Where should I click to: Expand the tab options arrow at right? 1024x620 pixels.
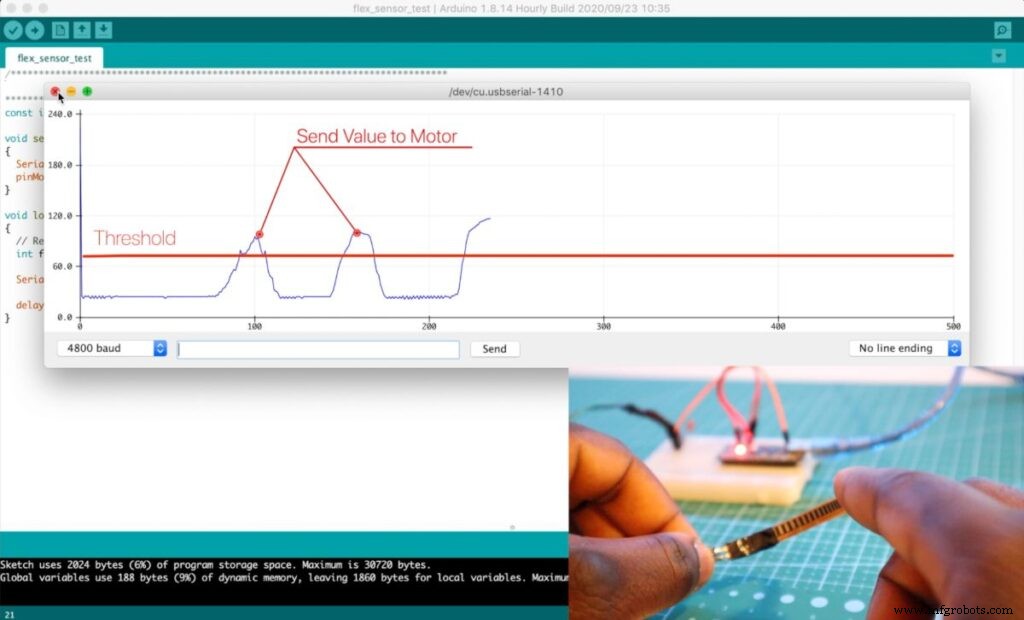[998, 56]
